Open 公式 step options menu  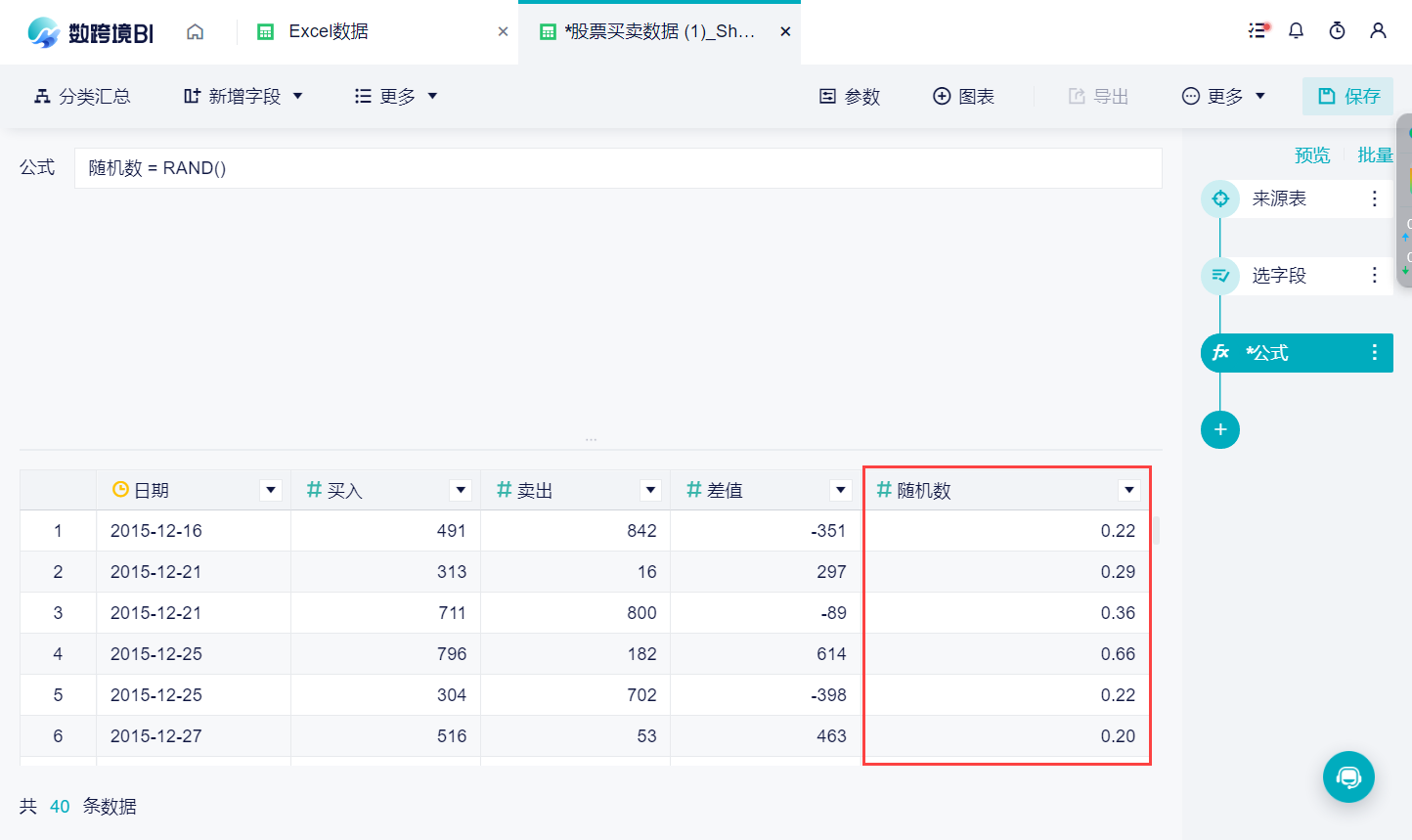pos(1374,353)
